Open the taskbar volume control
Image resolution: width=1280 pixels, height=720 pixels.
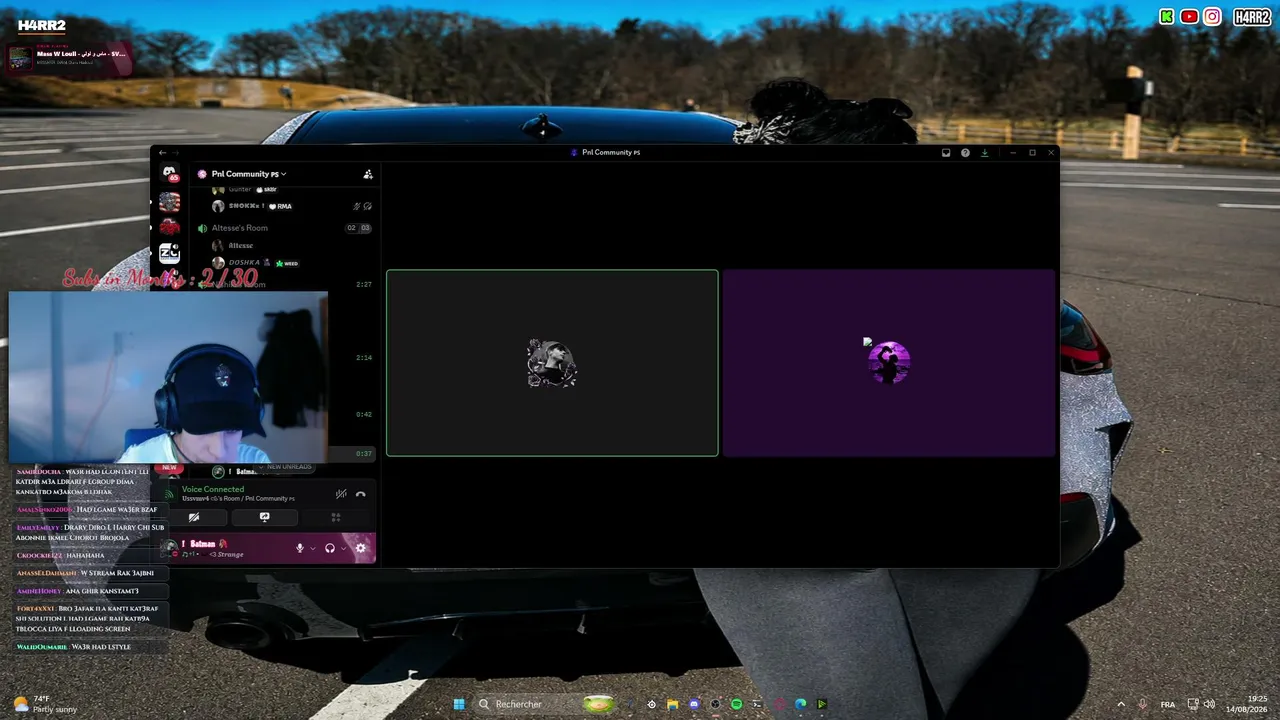pyautogui.click(x=1209, y=704)
